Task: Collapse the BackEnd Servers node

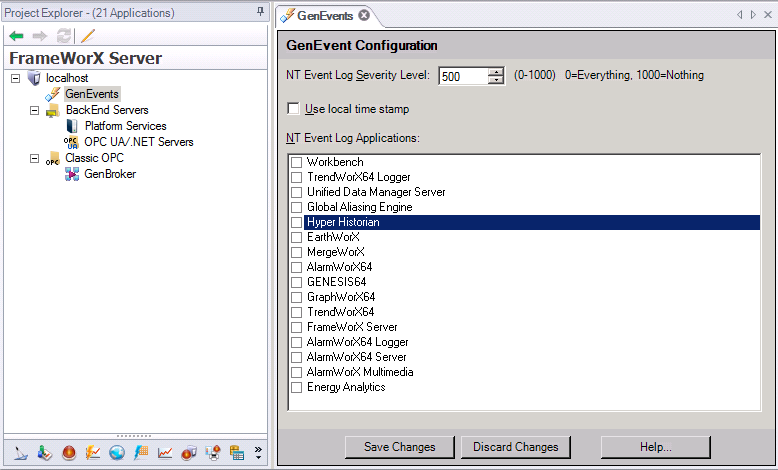Action: pyautogui.click(x=34, y=110)
